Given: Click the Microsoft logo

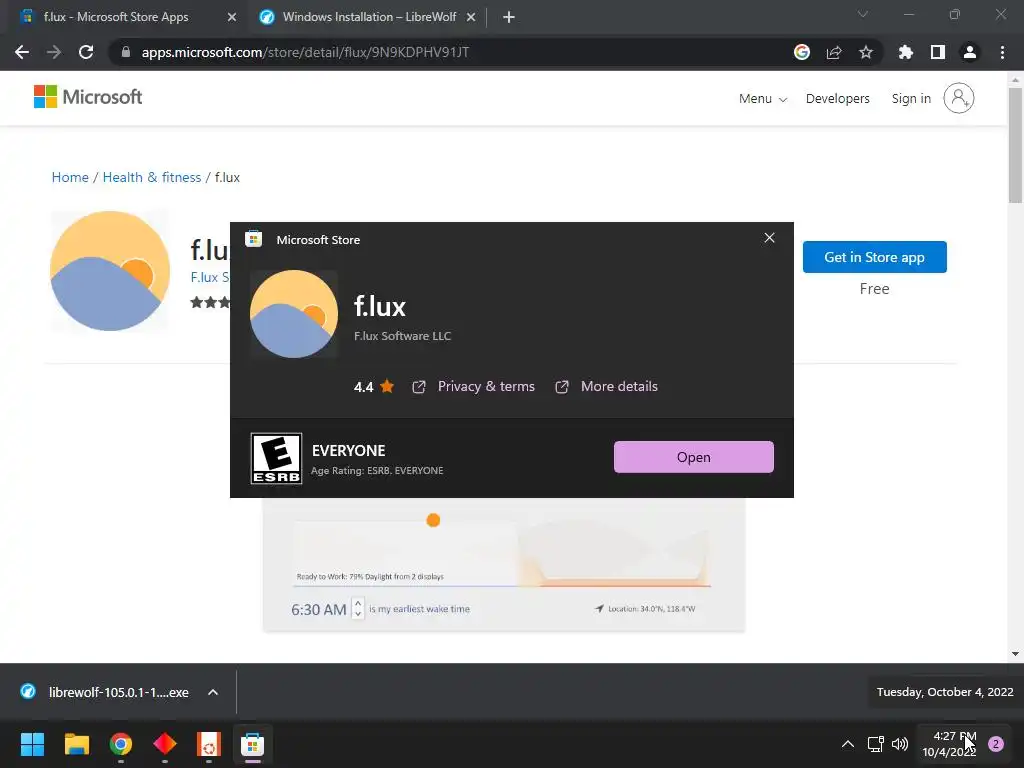Looking at the screenshot, I should 88,97.
